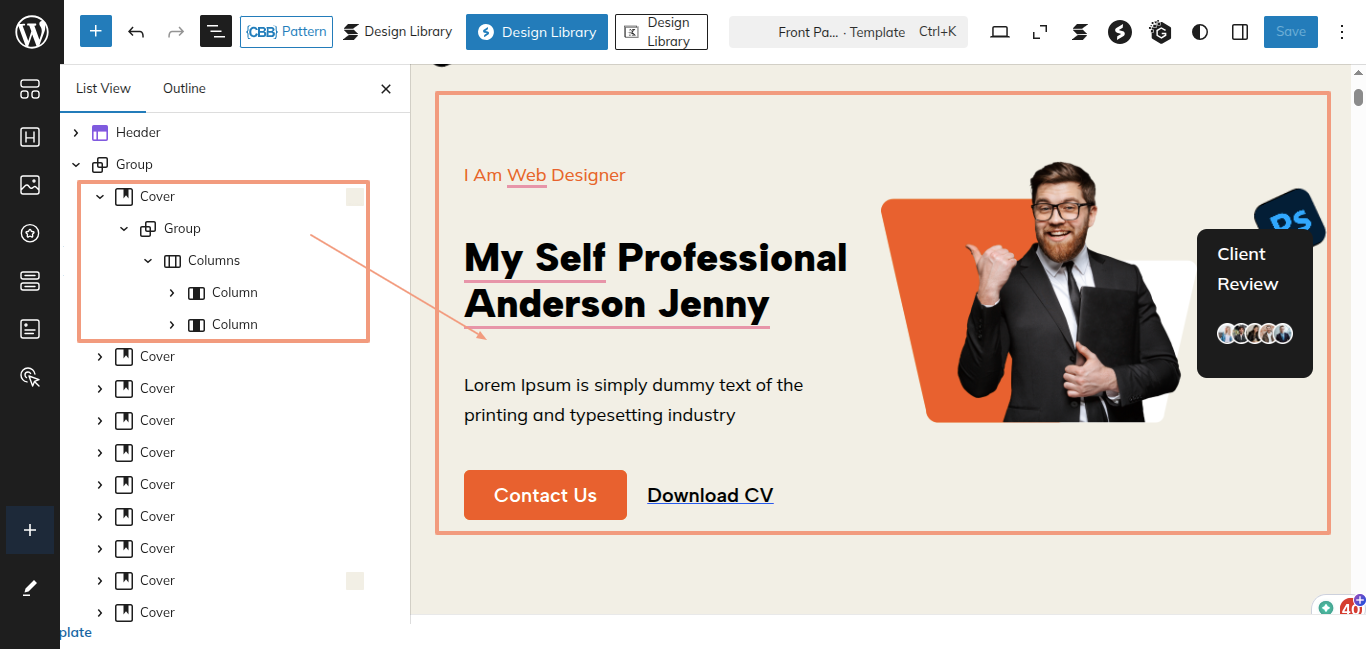
Task: Toggle the Settings sidebar panel icon
Action: (x=1240, y=32)
